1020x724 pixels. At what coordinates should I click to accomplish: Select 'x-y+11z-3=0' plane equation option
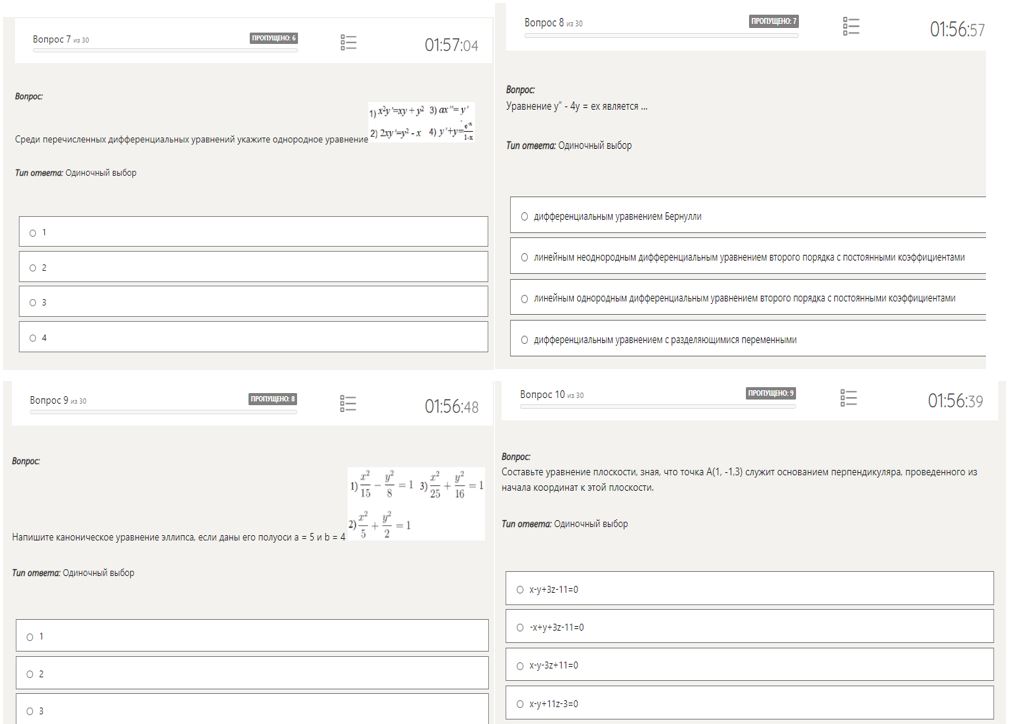click(x=749, y=703)
